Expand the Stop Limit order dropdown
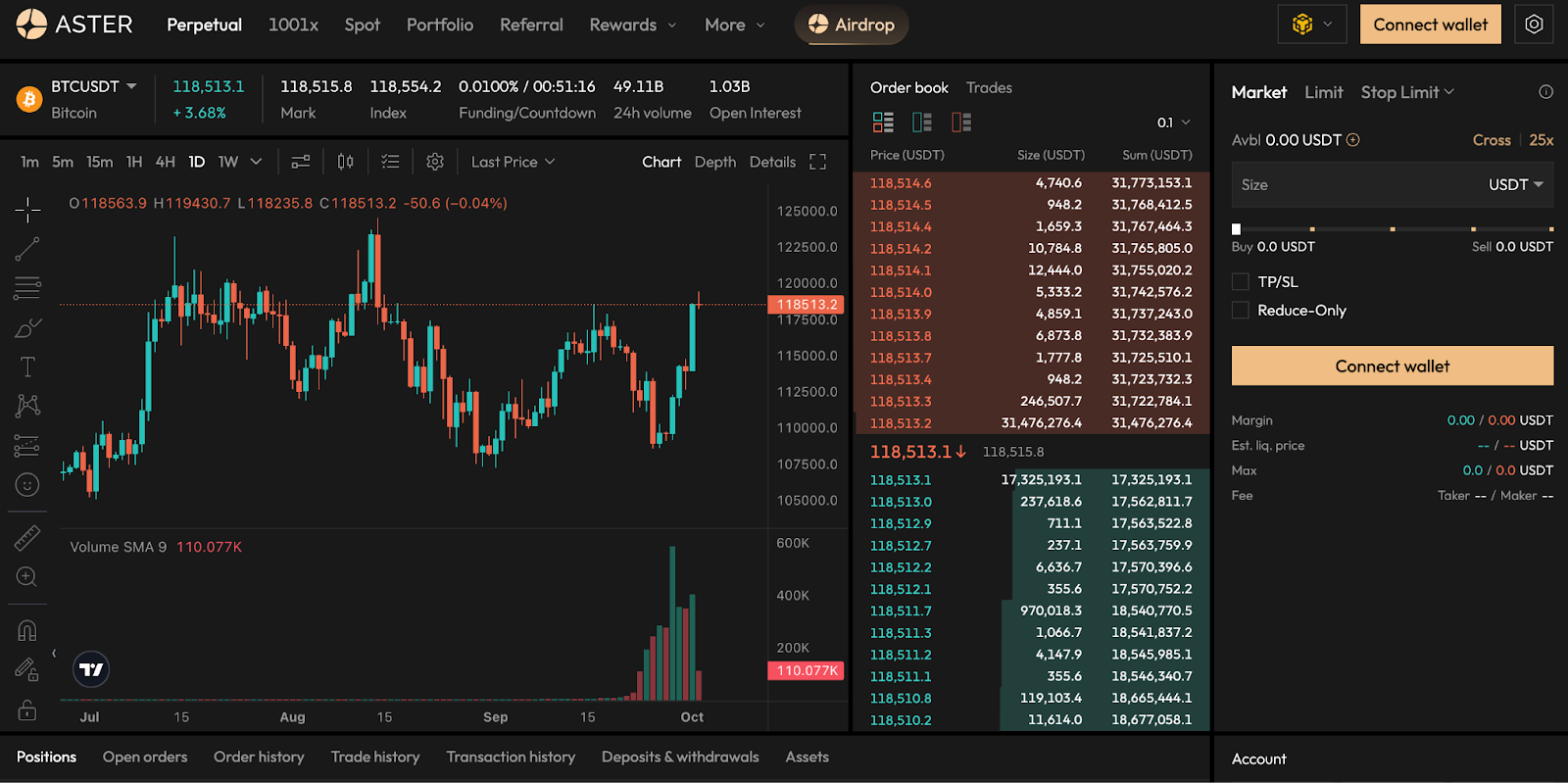The image size is (1568, 783). pyautogui.click(x=1407, y=92)
